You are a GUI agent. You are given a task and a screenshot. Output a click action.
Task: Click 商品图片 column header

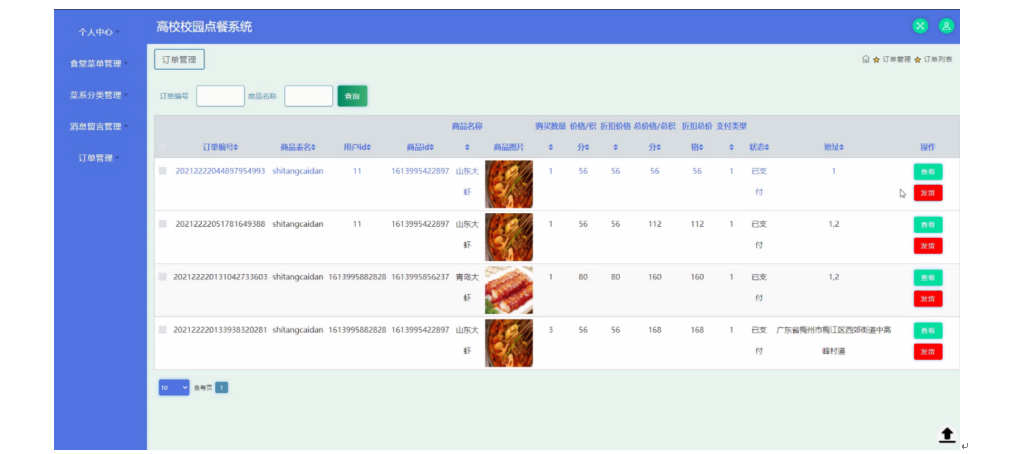509,147
